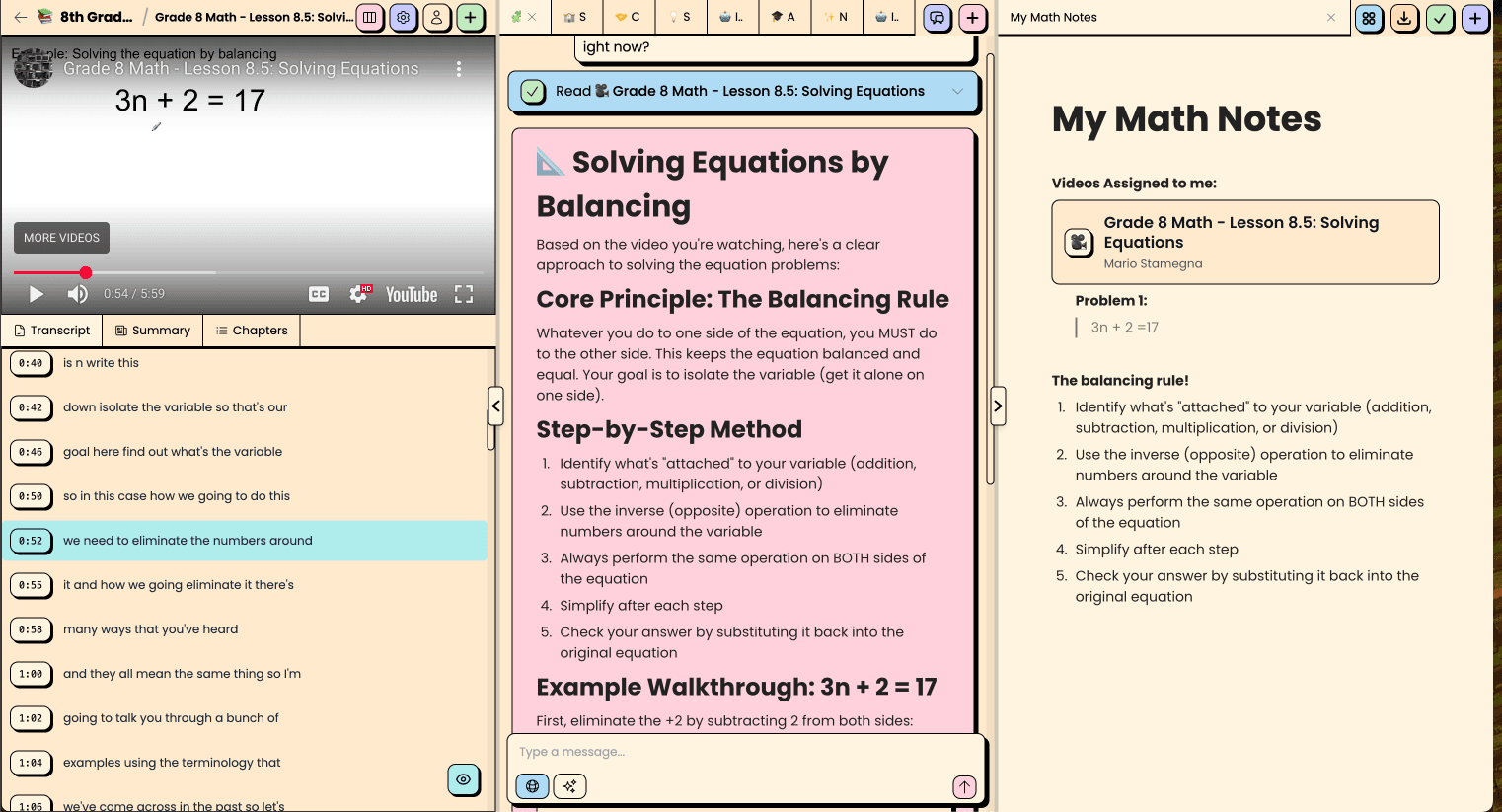The height and width of the screenshot is (812, 1502).
Task: Open the video player settings gear
Action: 360,294
